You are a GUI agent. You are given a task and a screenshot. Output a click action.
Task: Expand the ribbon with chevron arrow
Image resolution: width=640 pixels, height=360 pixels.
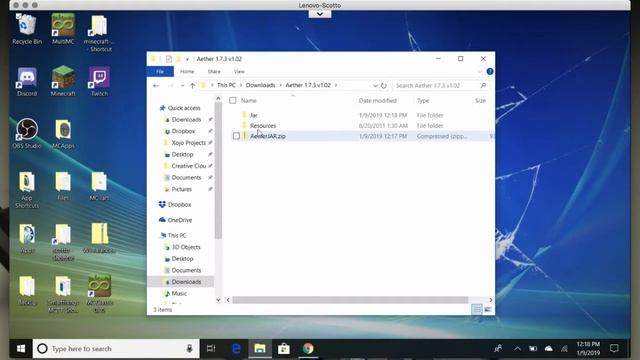(x=480, y=72)
